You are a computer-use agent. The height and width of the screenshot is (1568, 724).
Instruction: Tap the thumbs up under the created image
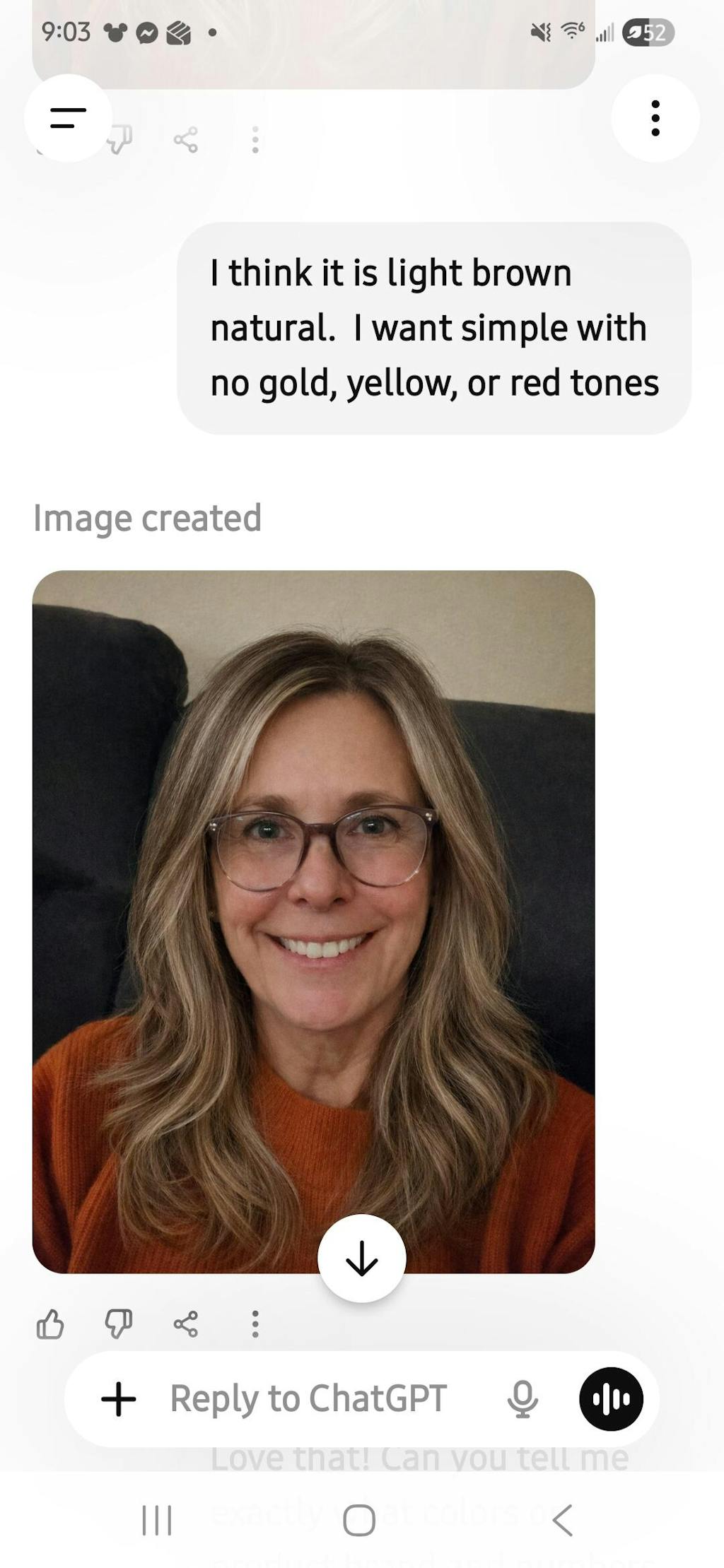pos(49,1324)
